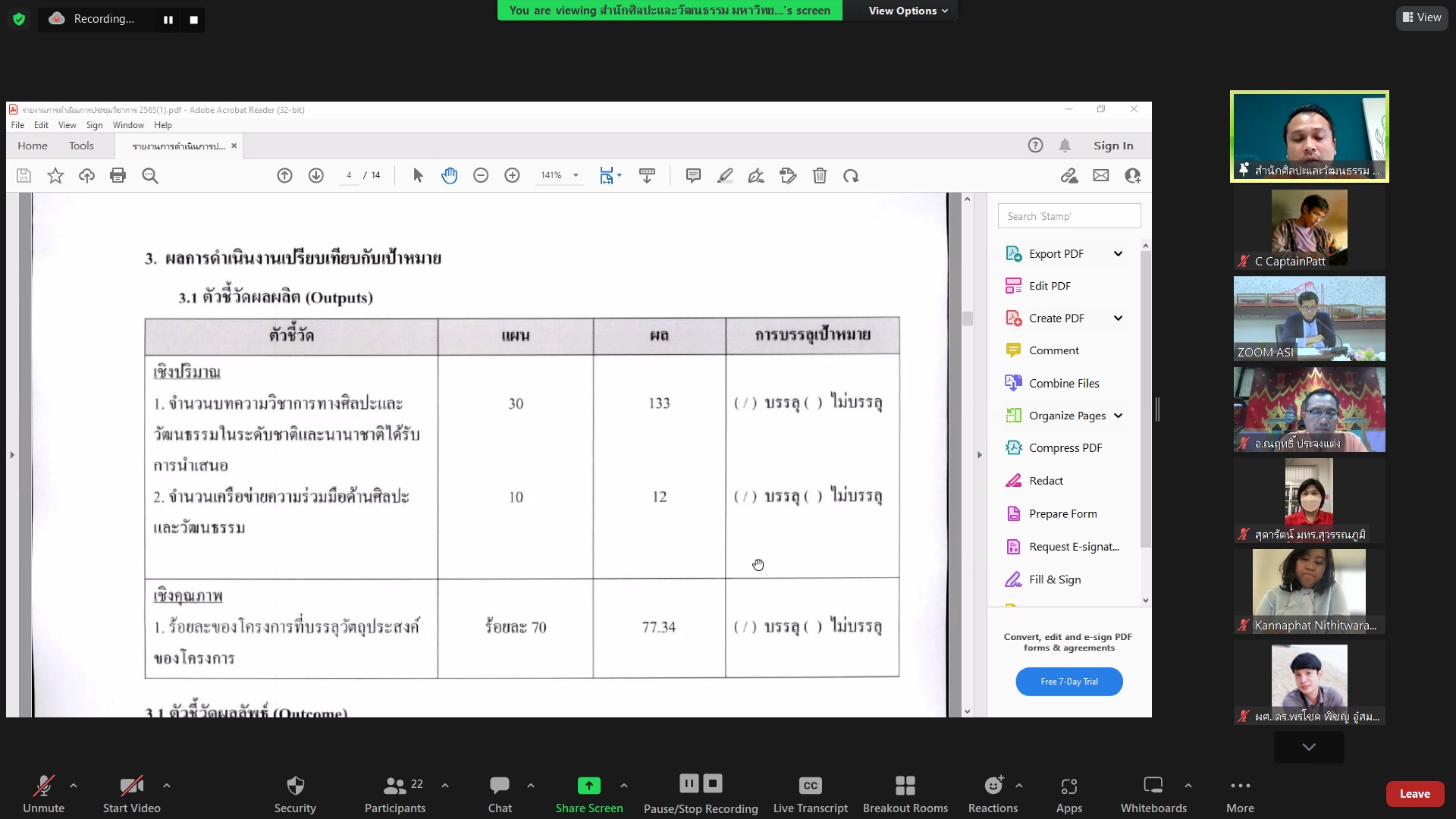Select the Fill & Sign tool
The height and width of the screenshot is (819, 1456).
(1054, 579)
